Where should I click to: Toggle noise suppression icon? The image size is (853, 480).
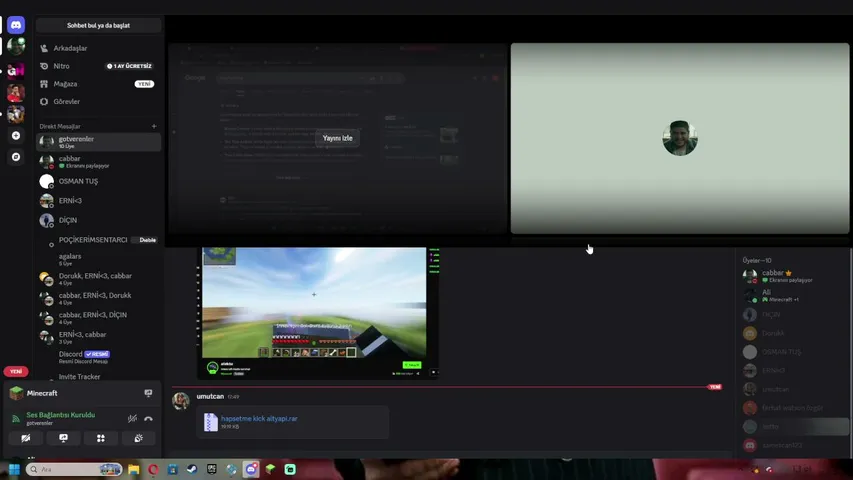click(132, 419)
